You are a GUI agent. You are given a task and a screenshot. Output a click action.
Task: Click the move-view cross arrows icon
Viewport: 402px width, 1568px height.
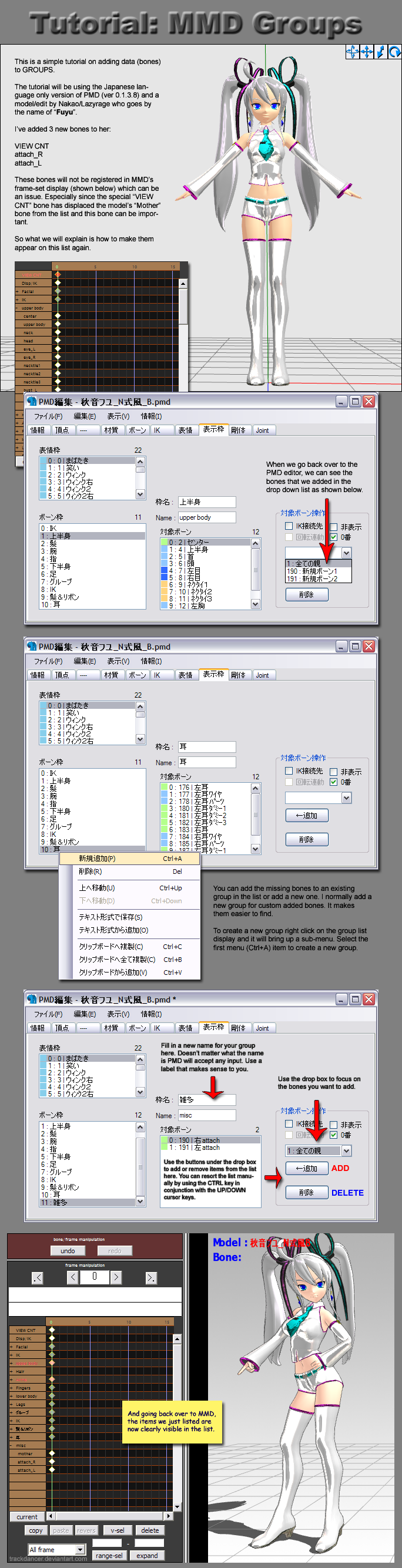tap(367, 52)
